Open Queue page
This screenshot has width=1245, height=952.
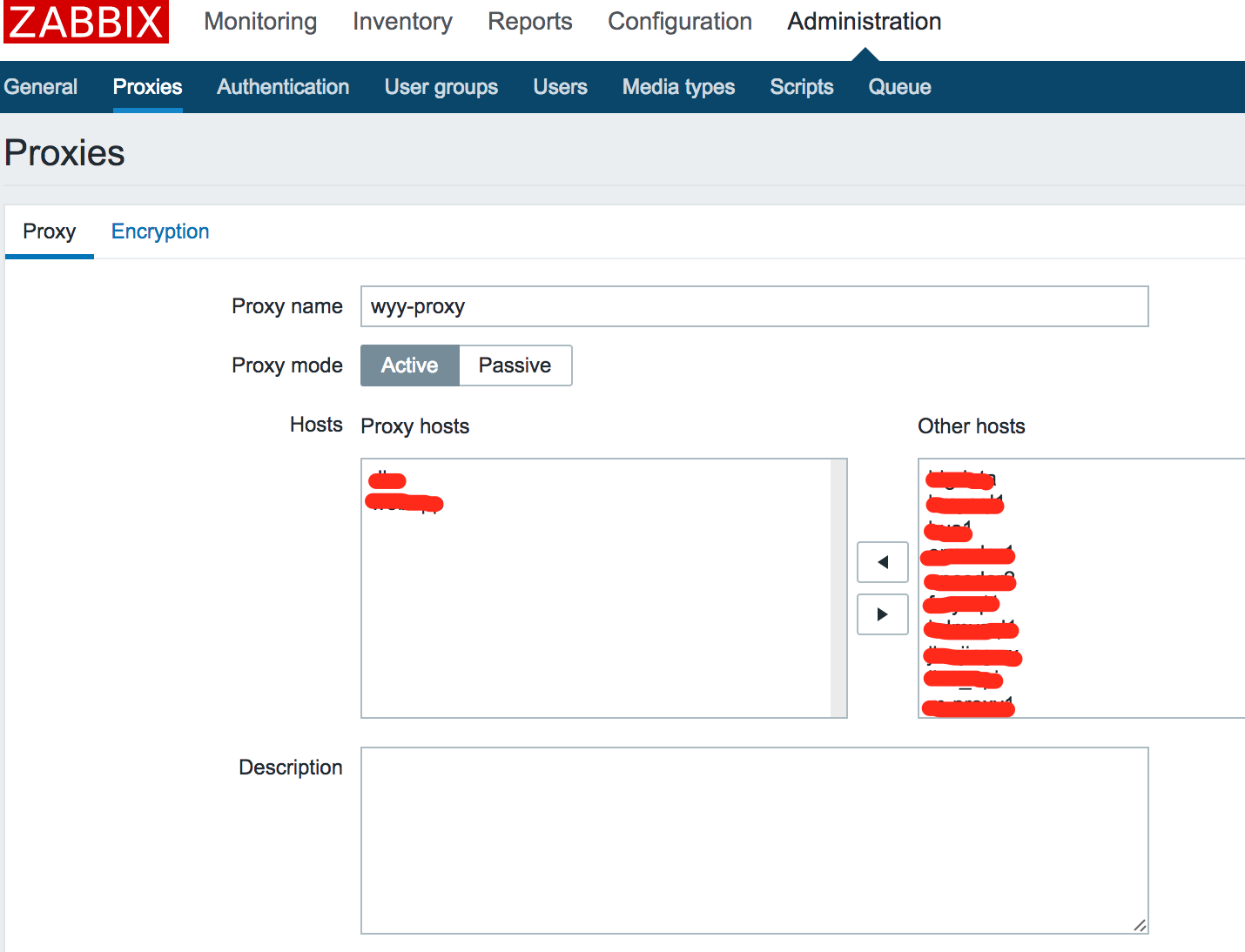900,87
